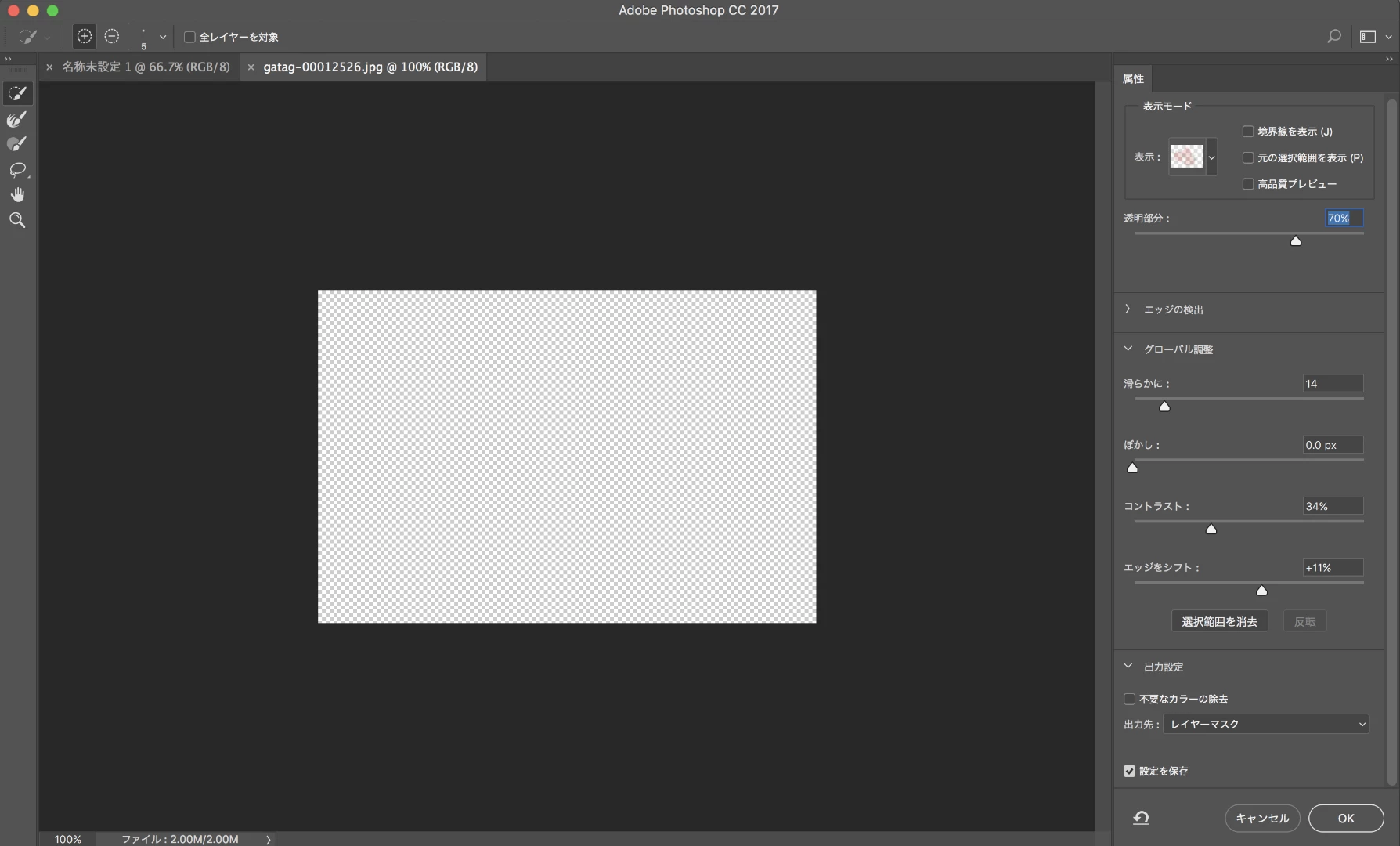Close the 名称未設定 1 document tab
Viewport: 1400px width, 846px height.
click(x=49, y=67)
